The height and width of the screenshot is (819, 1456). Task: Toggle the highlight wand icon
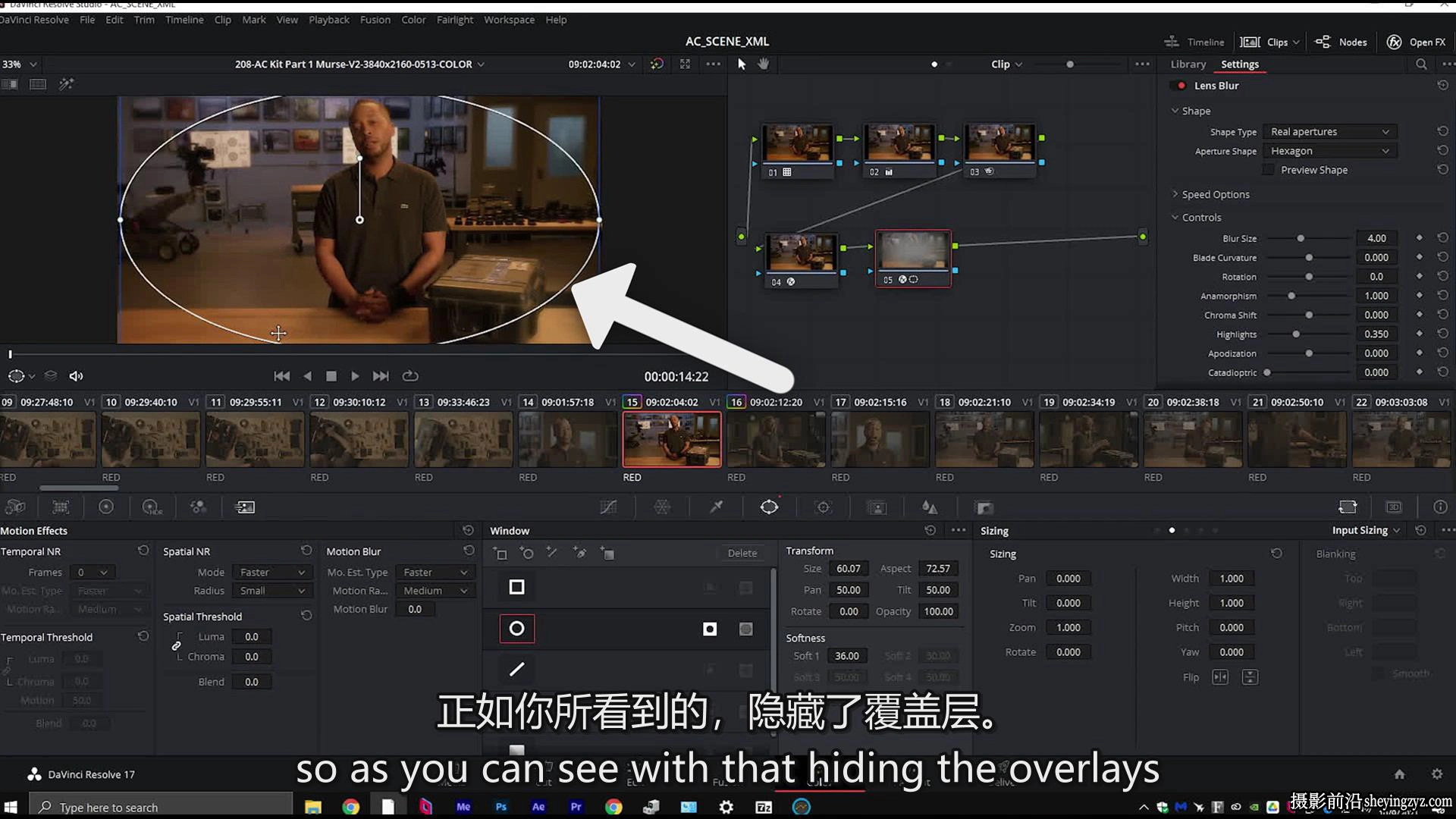pyautogui.click(x=67, y=84)
